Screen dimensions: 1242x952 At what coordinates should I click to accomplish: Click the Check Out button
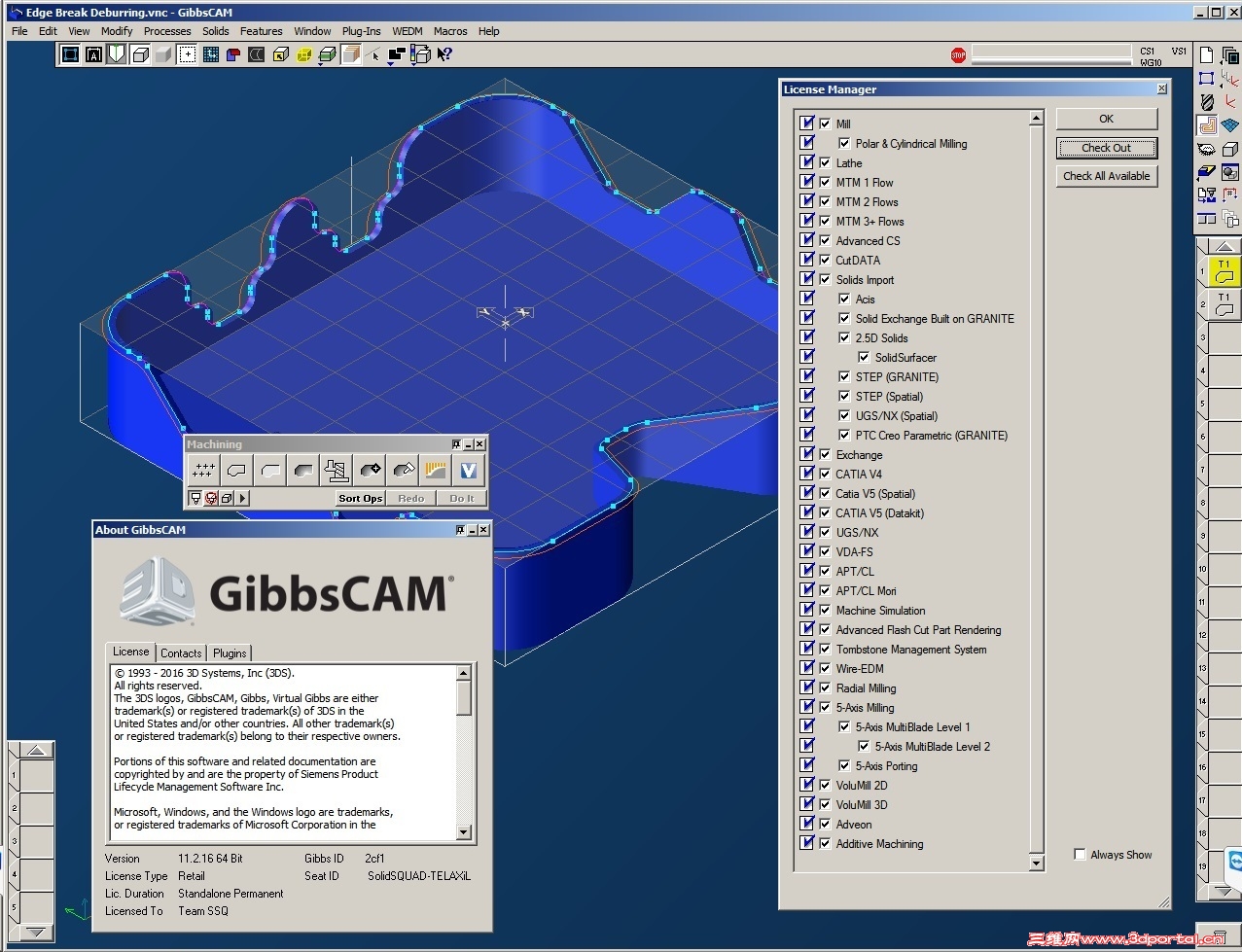click(1107, 148)
